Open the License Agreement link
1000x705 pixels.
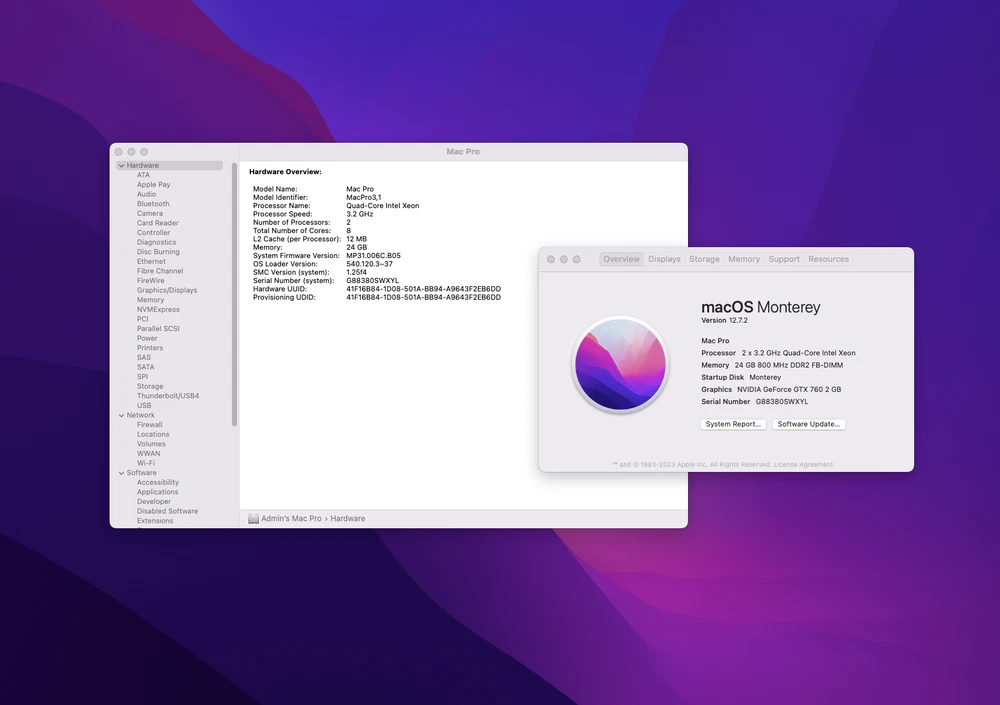tap(803, 464)
